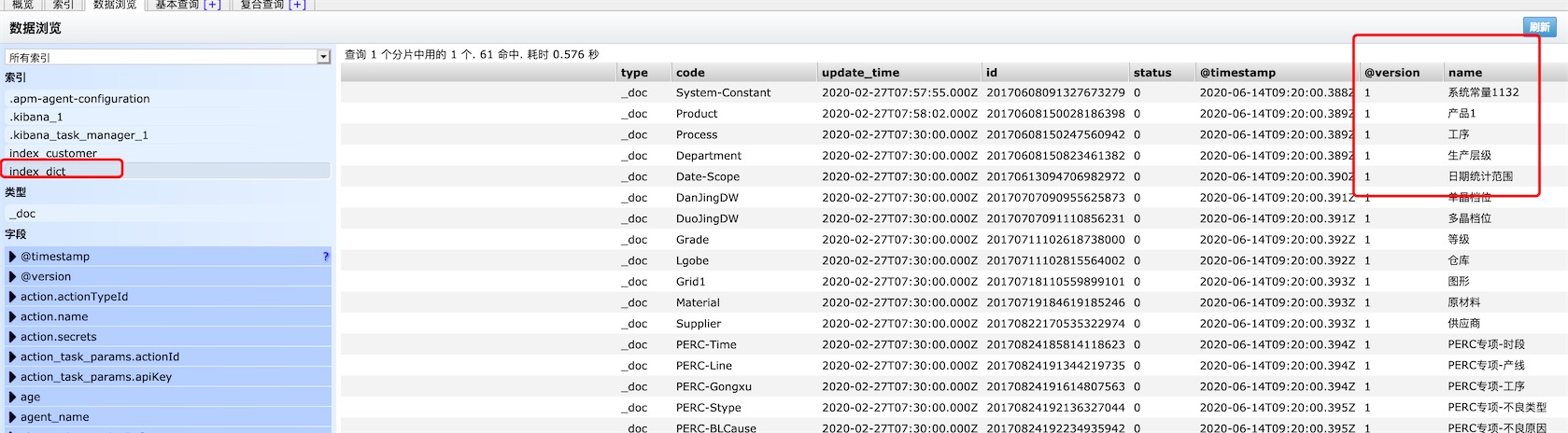Viewport: 1568px width, 433px height.
Task: Expand the action.secrets field triangle
Action: pos(13,337)
